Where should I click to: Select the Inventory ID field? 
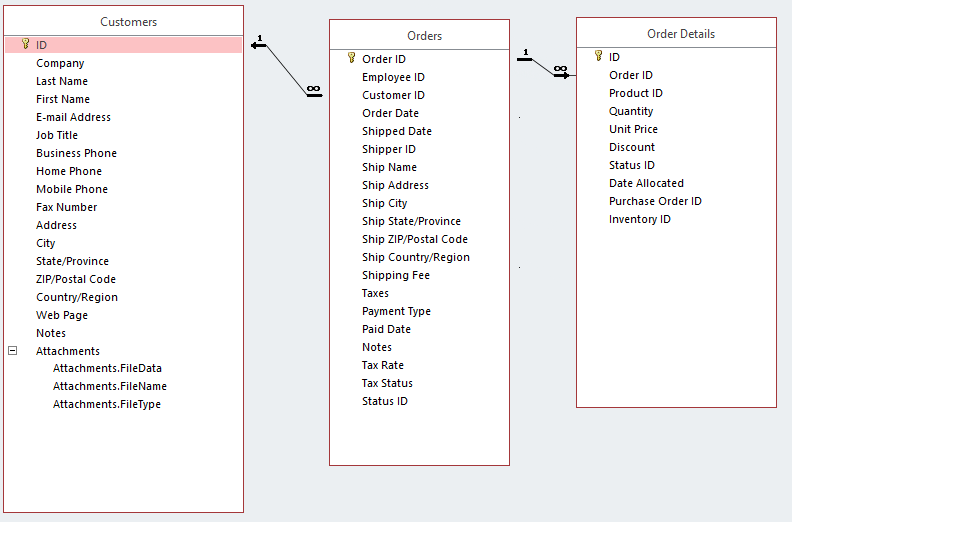[x=639, y=219]
